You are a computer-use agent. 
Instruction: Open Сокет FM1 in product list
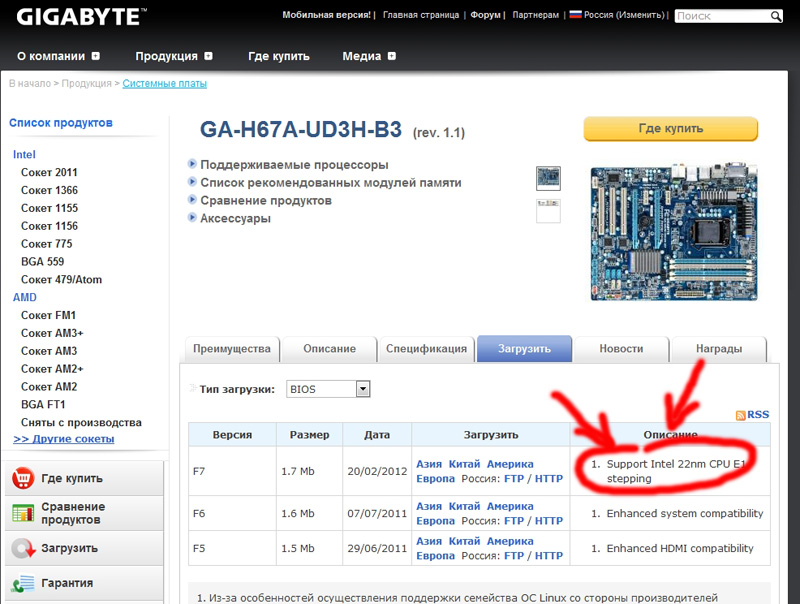(48, 315)
